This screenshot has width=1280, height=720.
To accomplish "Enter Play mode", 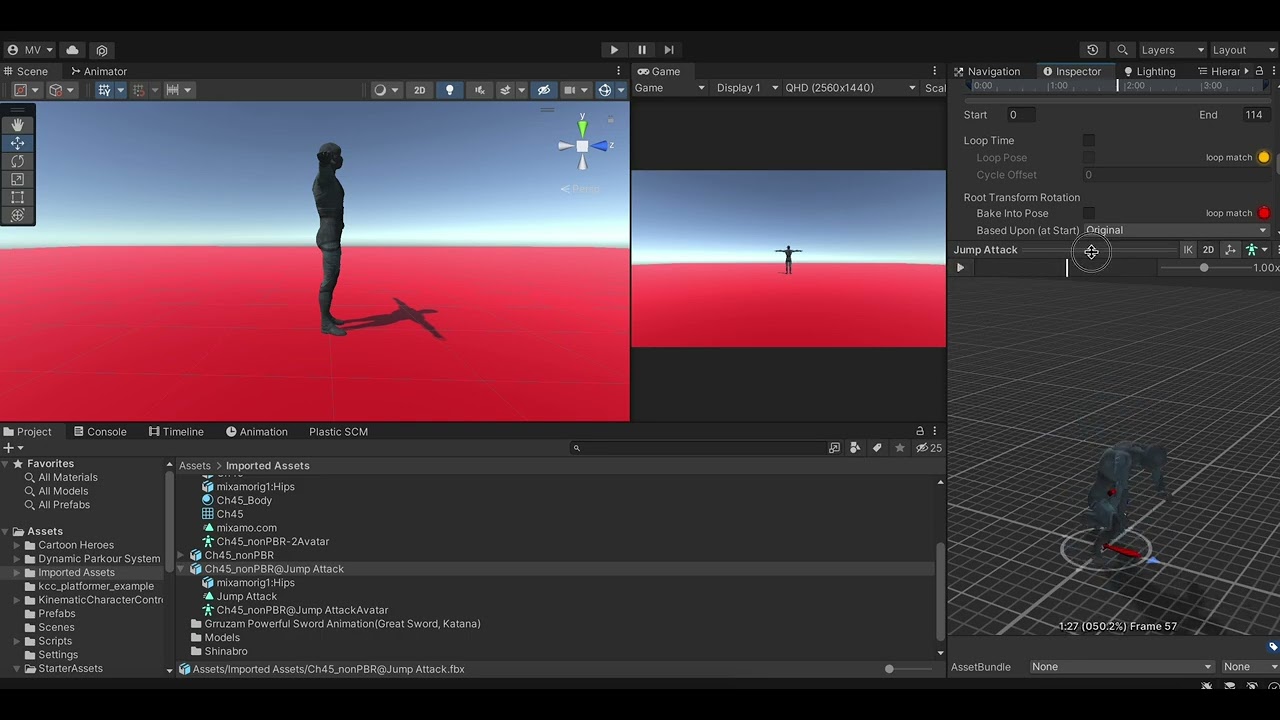I will click(x=614, y=50).
